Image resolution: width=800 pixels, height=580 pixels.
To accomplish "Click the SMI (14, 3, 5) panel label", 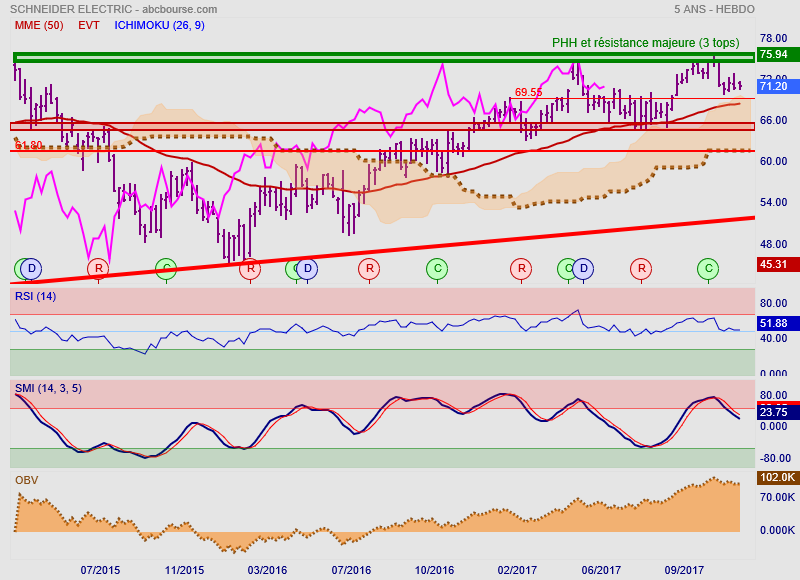I will [48, 388].
